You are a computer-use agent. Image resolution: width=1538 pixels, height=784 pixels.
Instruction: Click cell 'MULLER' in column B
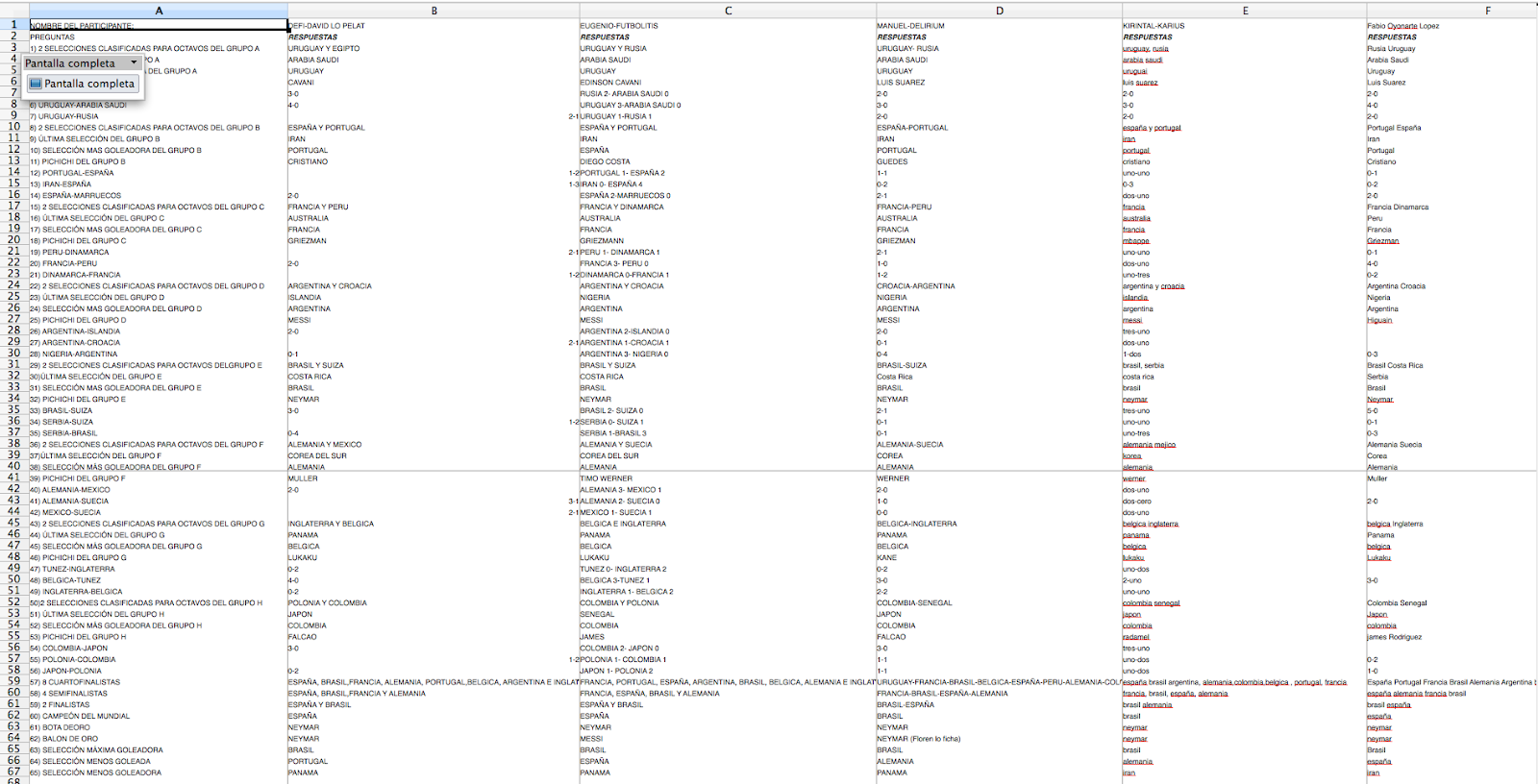303,478
